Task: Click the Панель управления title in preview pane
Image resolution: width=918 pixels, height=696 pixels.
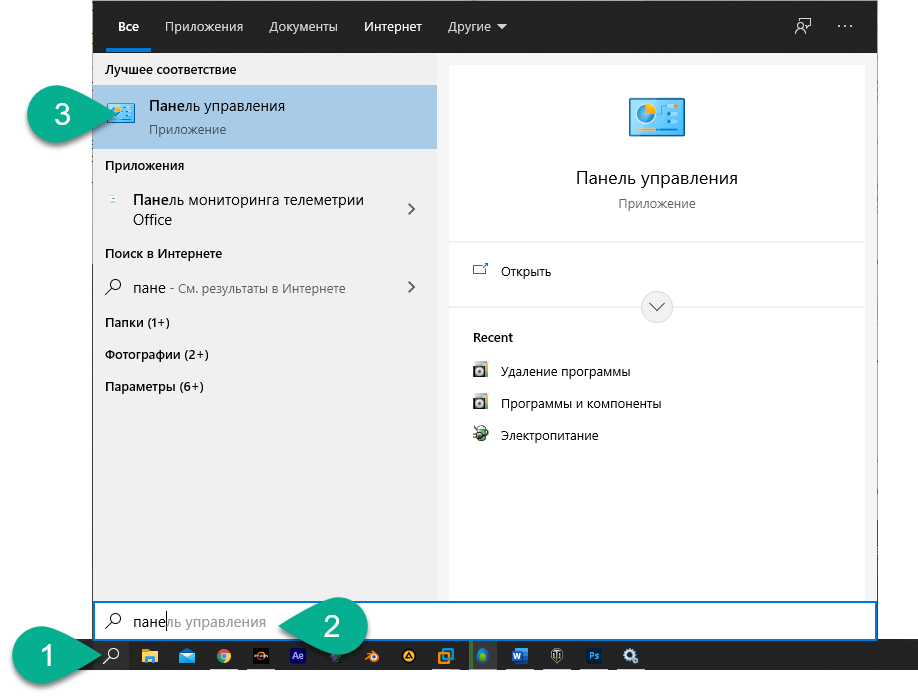Action: point(657,178)
